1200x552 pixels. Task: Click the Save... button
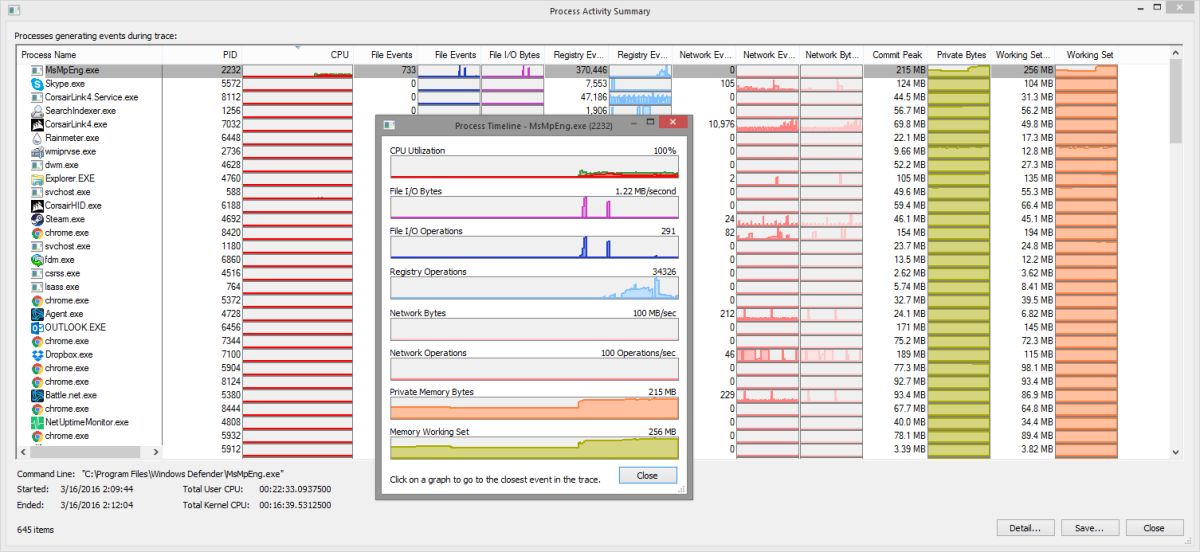[1090, 527]
